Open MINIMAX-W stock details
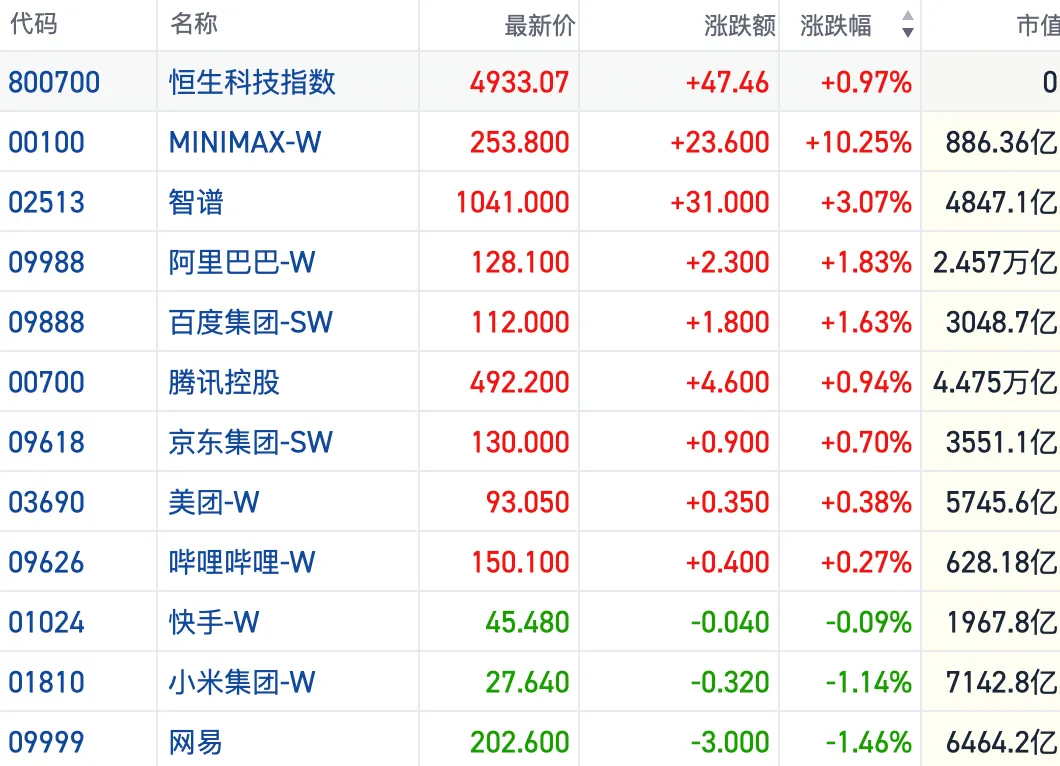 coord(245,143)
